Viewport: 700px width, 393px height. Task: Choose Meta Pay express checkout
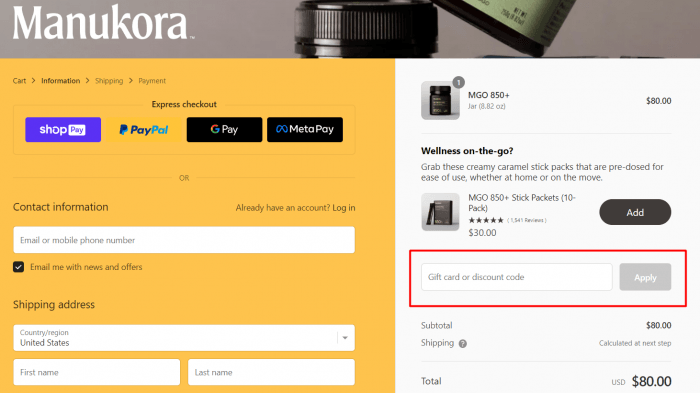[x=305, y=130]
